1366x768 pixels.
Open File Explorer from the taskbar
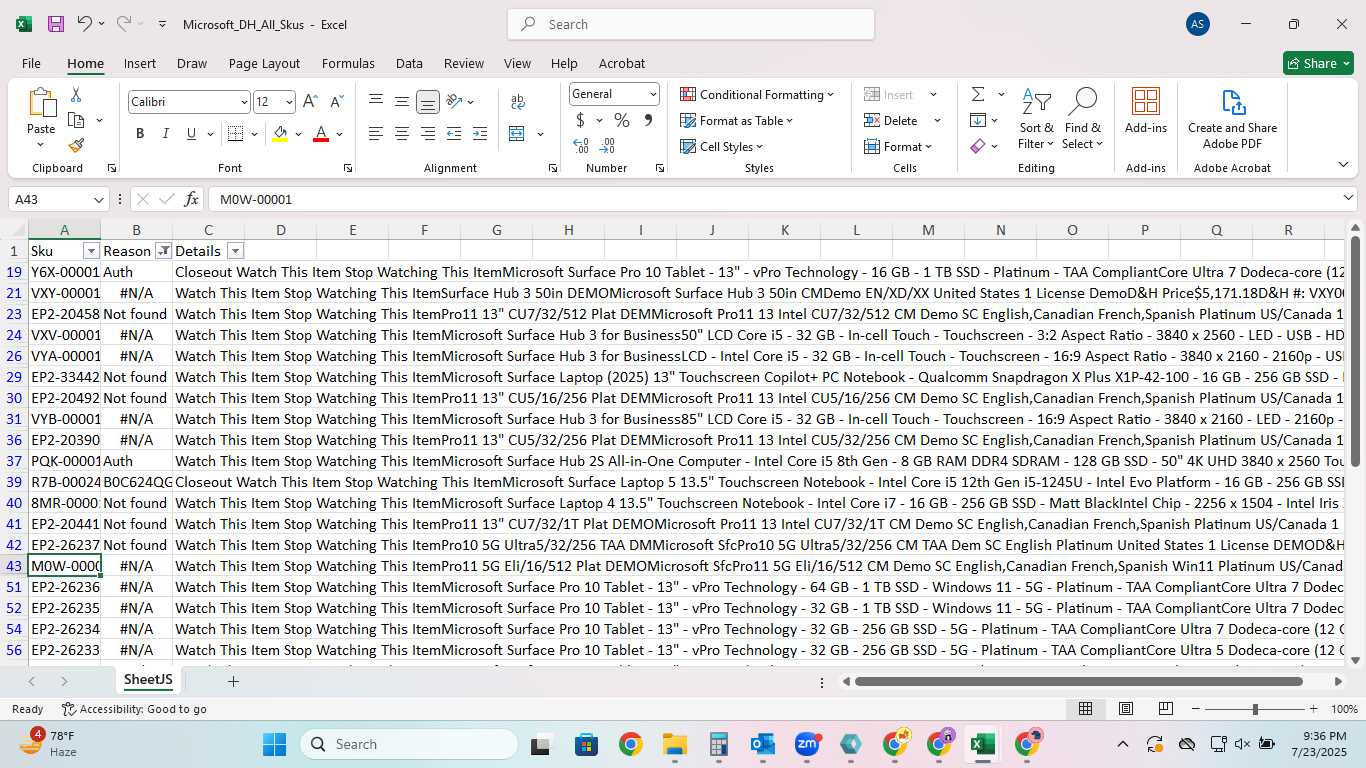click(675, 744)
